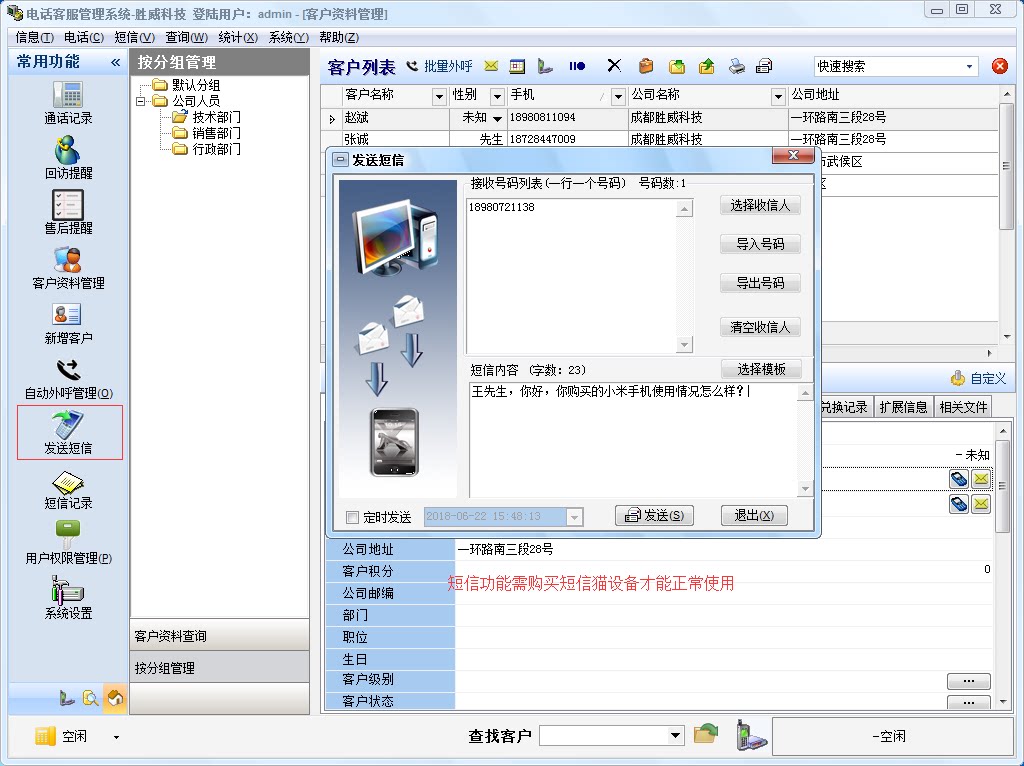The image size is (1024, 766).
Task: Expand the 公司人员 tree node
Action: (141, 101)
